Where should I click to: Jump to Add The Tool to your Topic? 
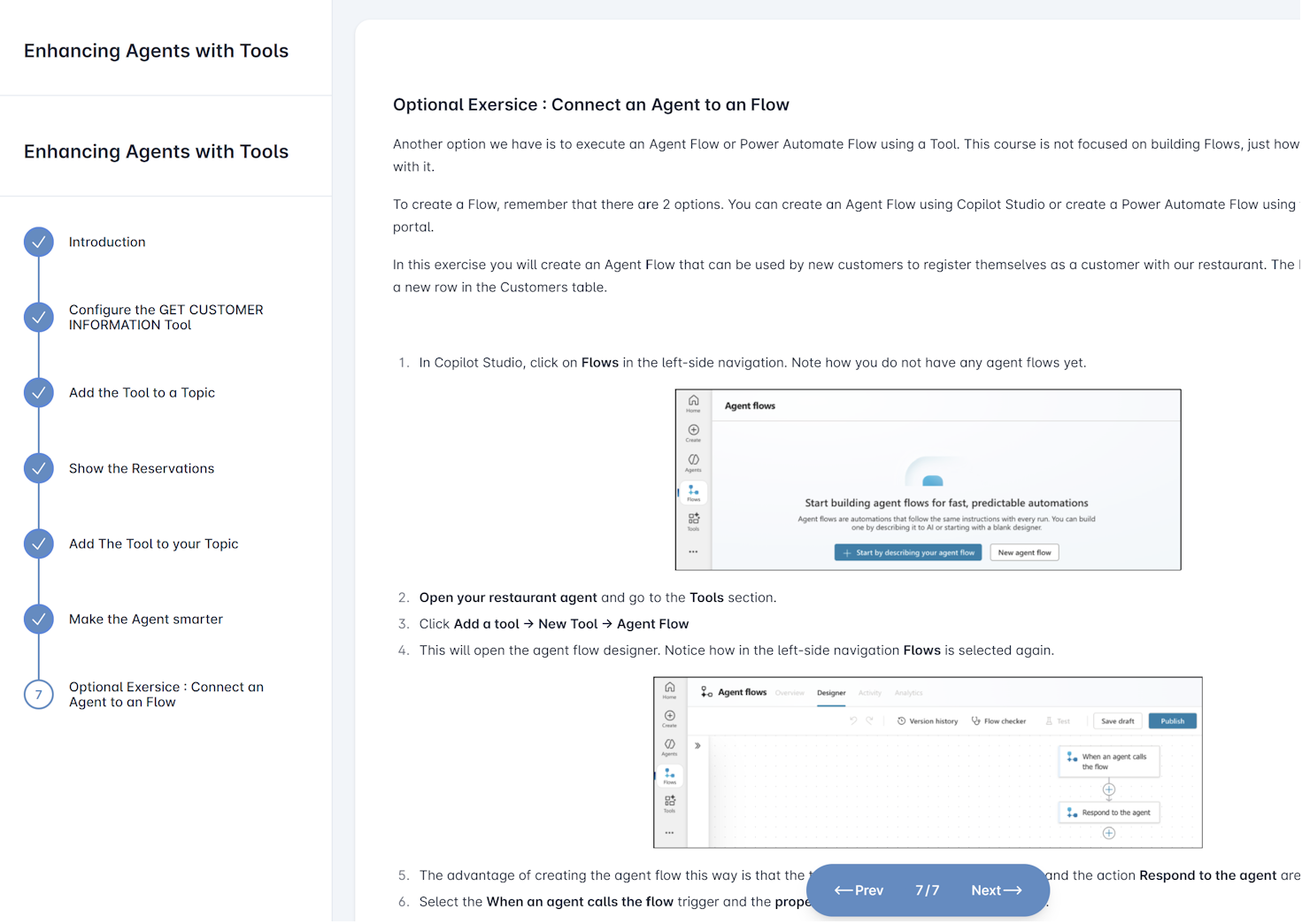tap(153, 543)
